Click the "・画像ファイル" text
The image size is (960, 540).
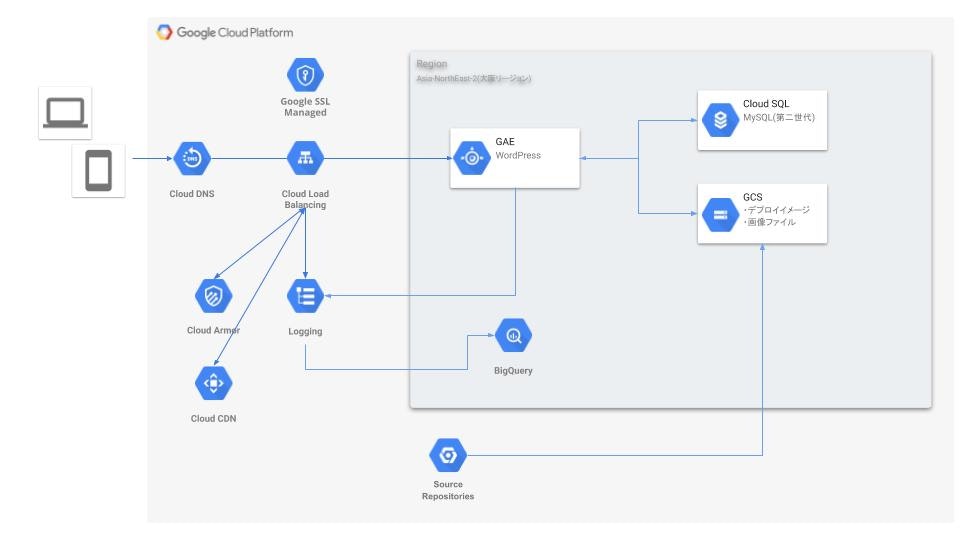click(770, 222)
